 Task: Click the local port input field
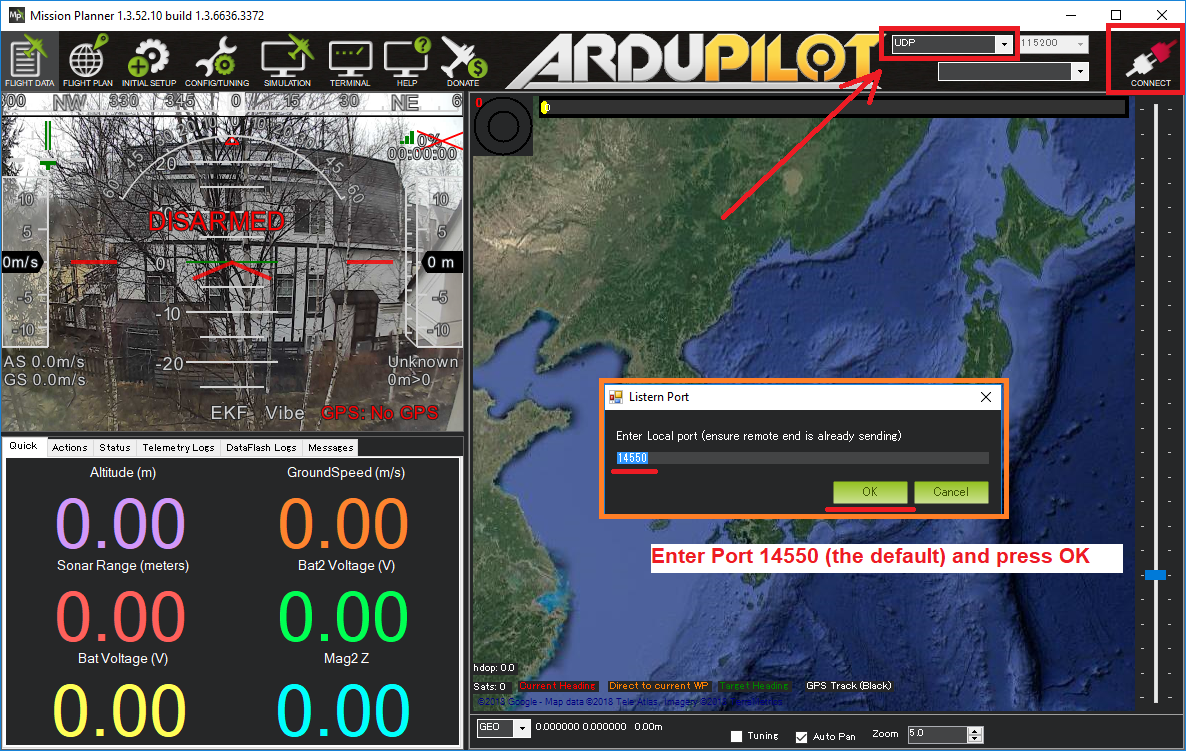coord(802,458)
